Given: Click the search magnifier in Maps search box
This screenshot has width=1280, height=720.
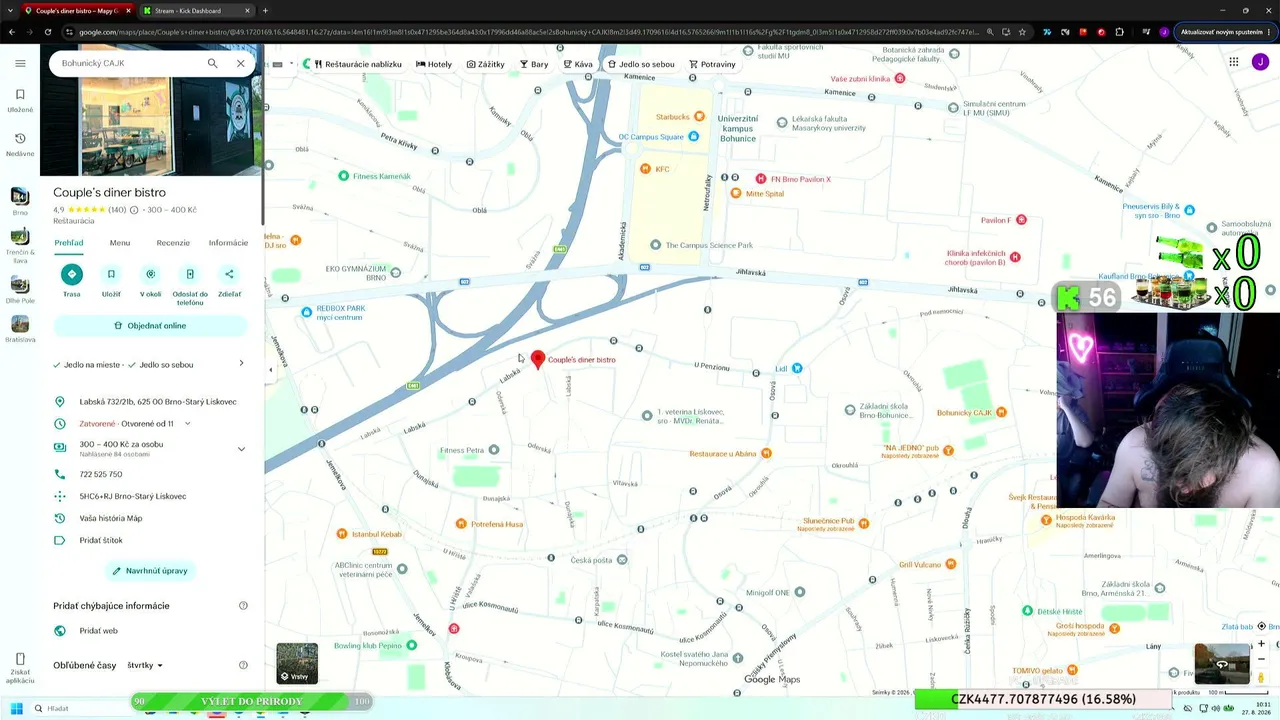Looking at the screenshot, I should [x=212, y=63].
